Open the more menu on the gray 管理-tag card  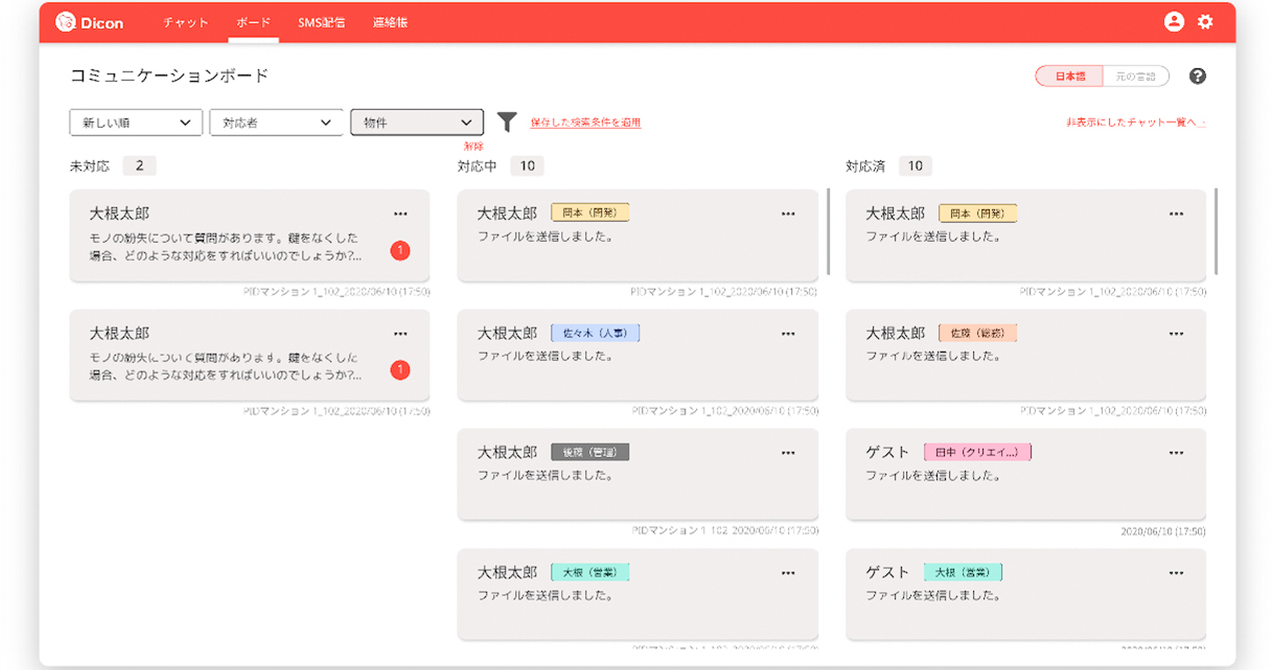point(788,453)
